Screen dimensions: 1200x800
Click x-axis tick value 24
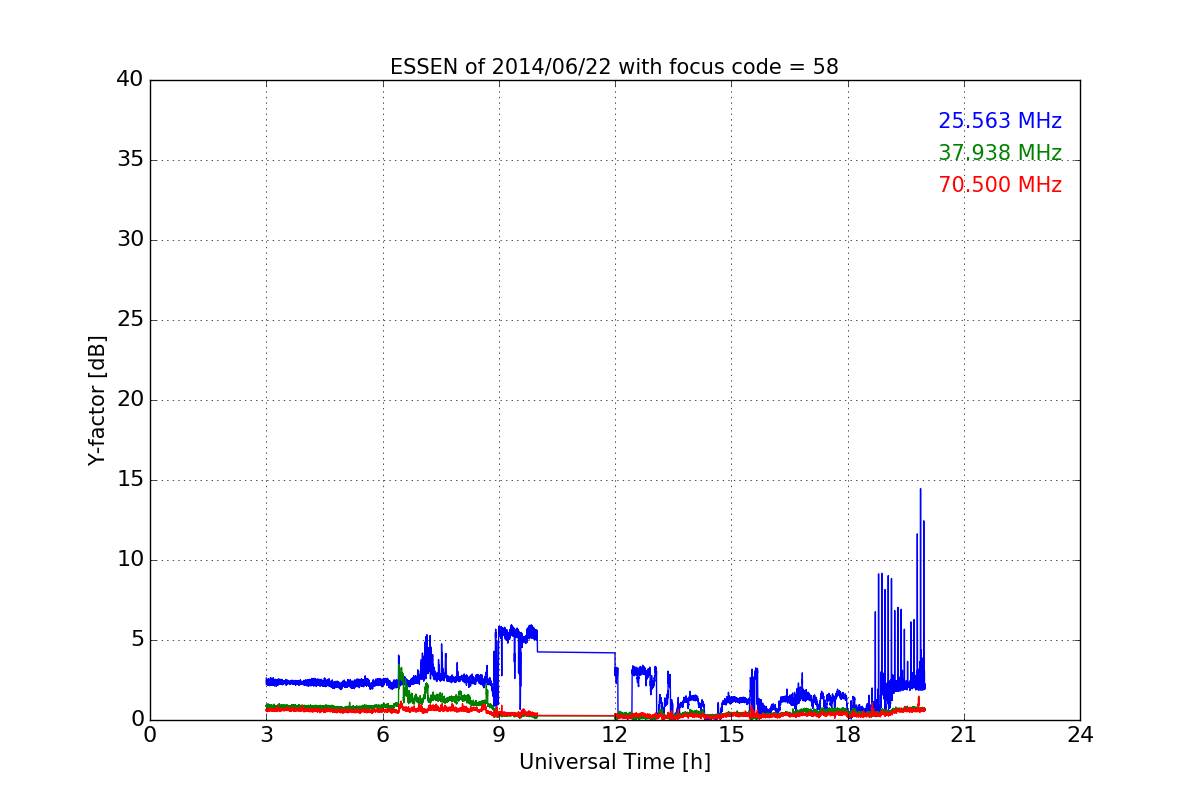[x=1080, y=735]
